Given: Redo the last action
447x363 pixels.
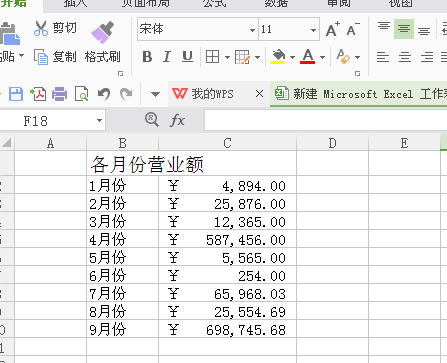Looking at the screenshot, I should click(x=126, y=94).
